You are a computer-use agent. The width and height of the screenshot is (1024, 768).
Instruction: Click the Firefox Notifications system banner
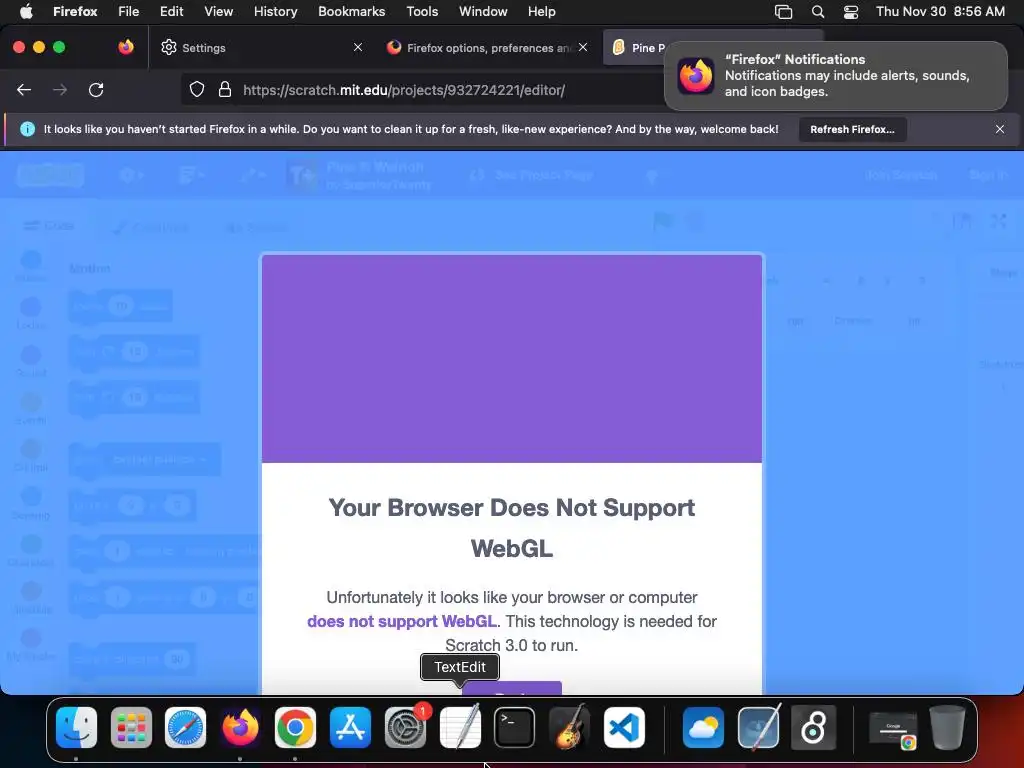836,76
